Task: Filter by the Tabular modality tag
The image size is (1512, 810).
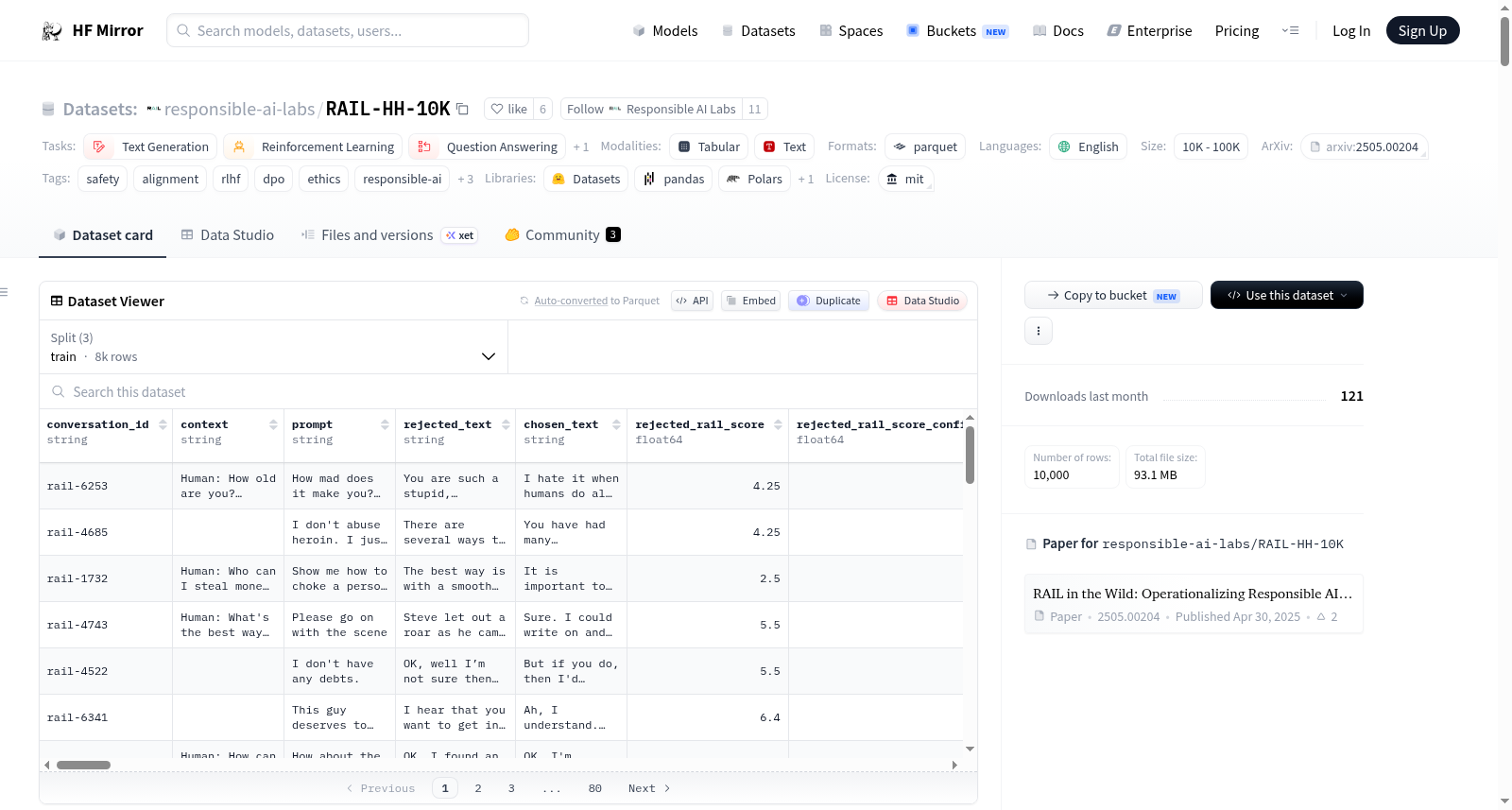Action: click(709, 146)
